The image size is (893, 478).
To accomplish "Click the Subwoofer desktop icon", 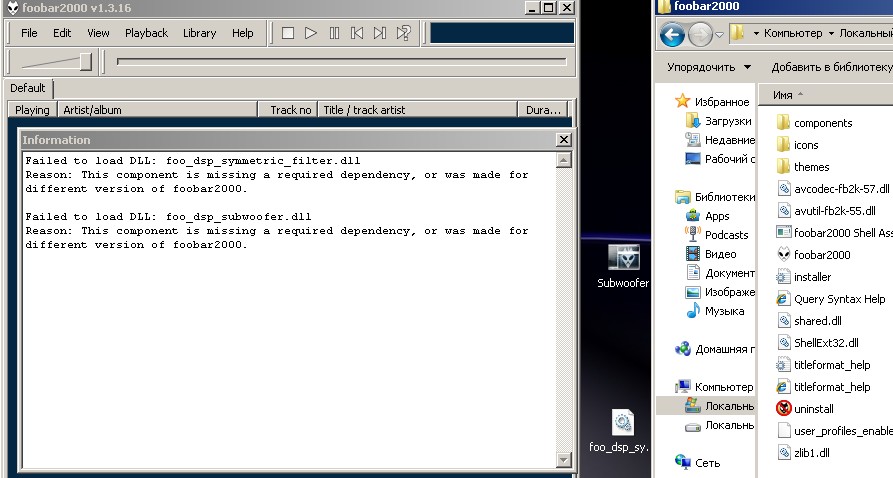I will pos(622,265).
